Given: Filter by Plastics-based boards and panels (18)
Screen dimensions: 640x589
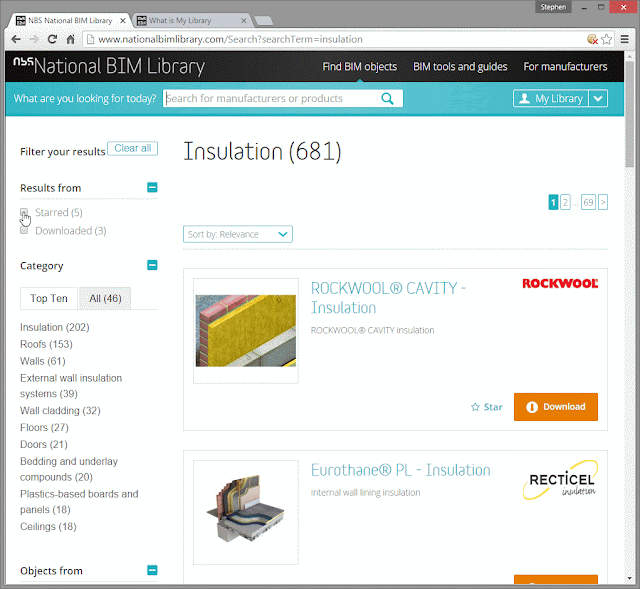Looking at the screenshot, I should coord(79,502).
